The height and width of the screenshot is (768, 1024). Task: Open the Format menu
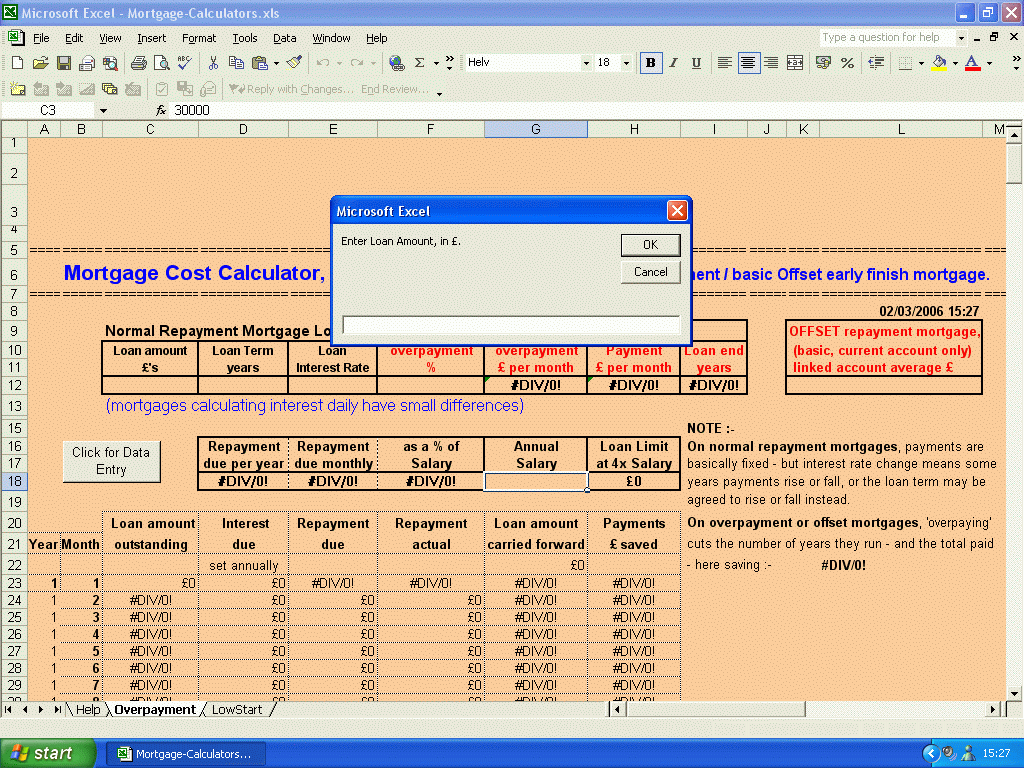tap(199, 38)
